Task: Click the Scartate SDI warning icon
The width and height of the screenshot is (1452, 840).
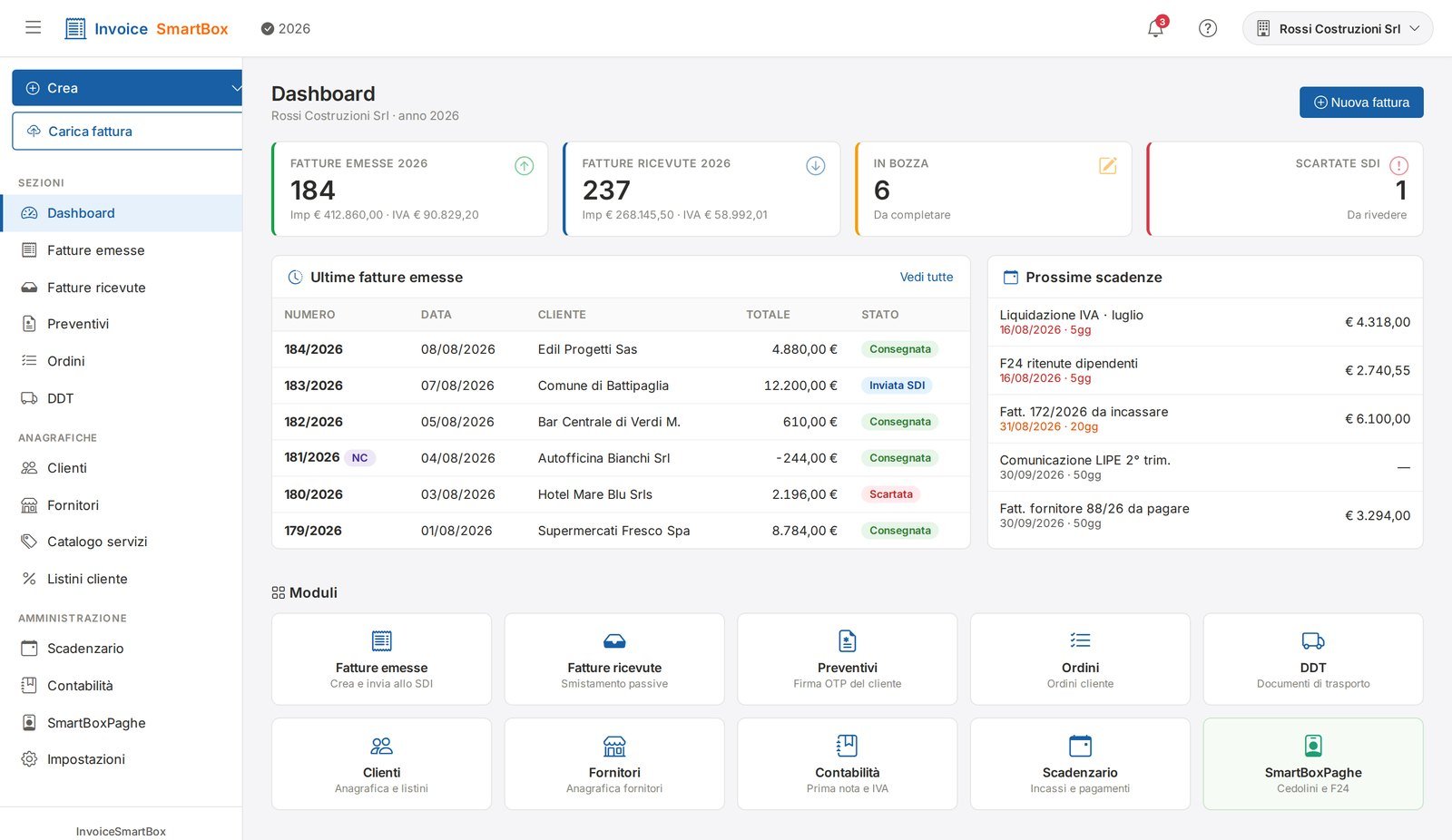Action: click(x=1398, y=165)
